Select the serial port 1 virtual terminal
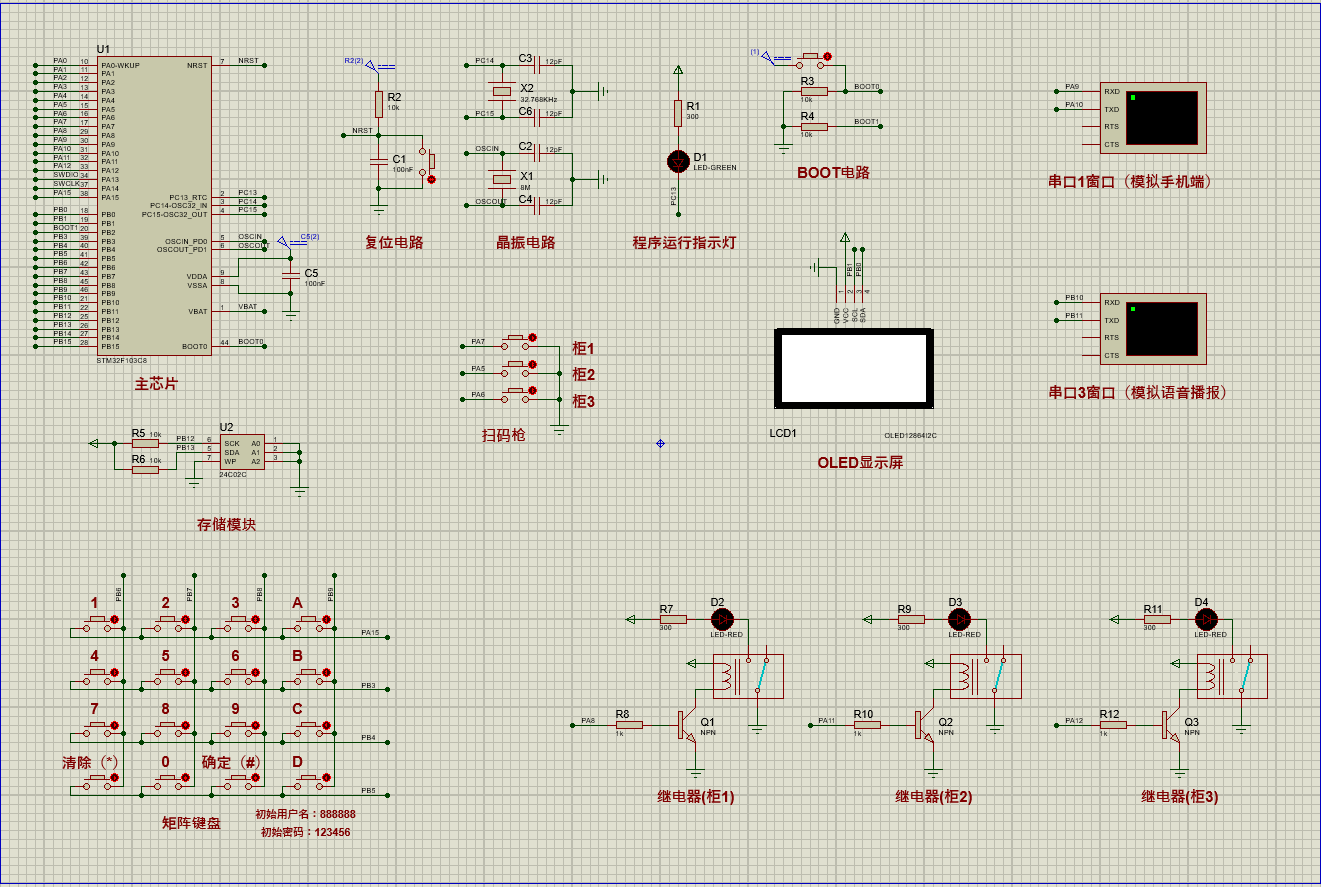 coord(1153,118)
